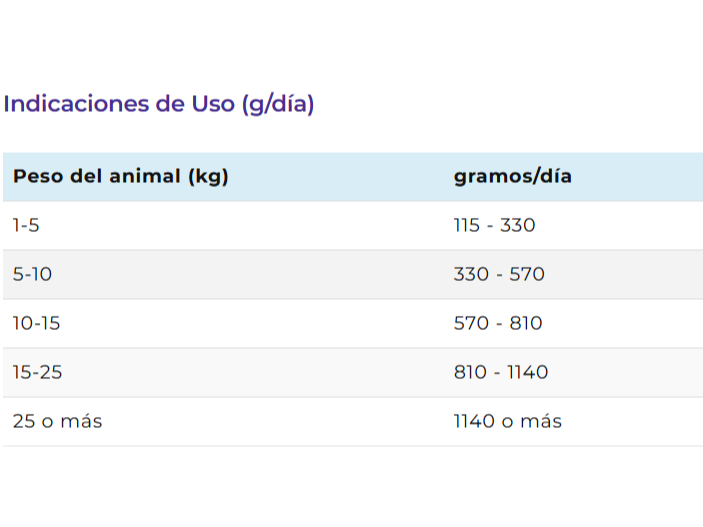Image resolution: width=703 pixels, height=527 pixels.
Task: Click the '10-15' weight cell
Action: tap(36, 323)
